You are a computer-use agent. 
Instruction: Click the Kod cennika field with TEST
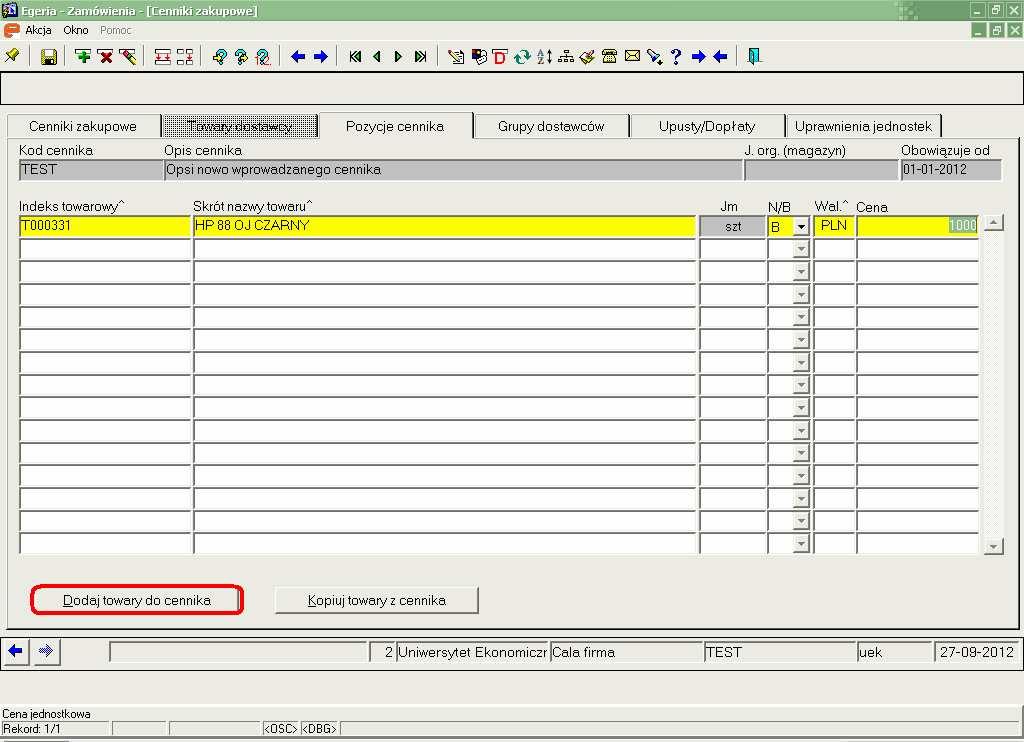tap(91, 170)
